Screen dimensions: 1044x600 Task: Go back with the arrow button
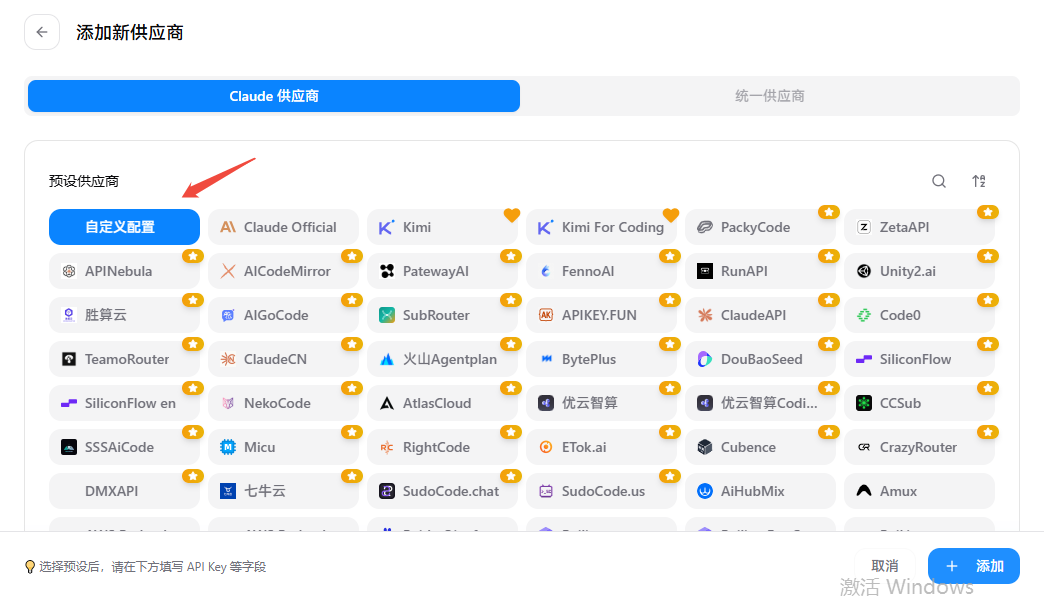(x=42, y=32)
